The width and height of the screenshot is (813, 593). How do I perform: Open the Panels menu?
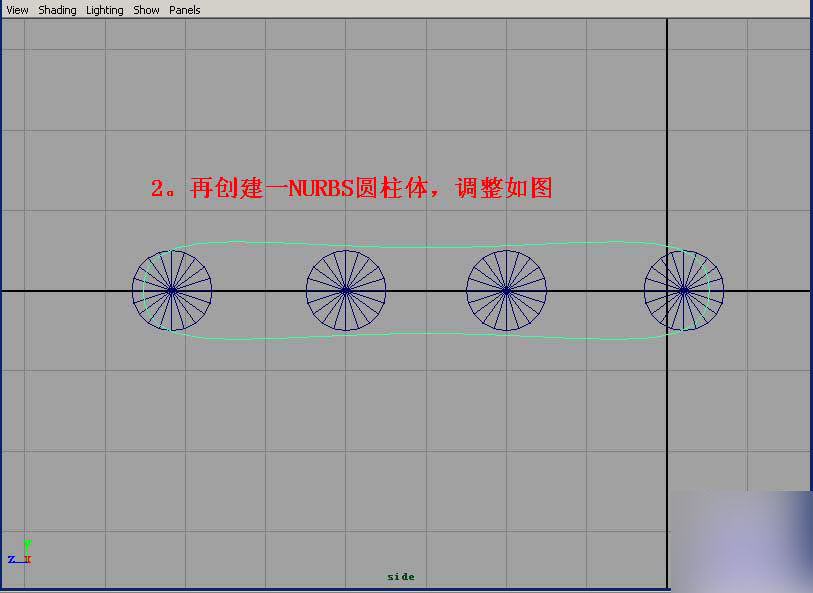click(x=185, y=9)
